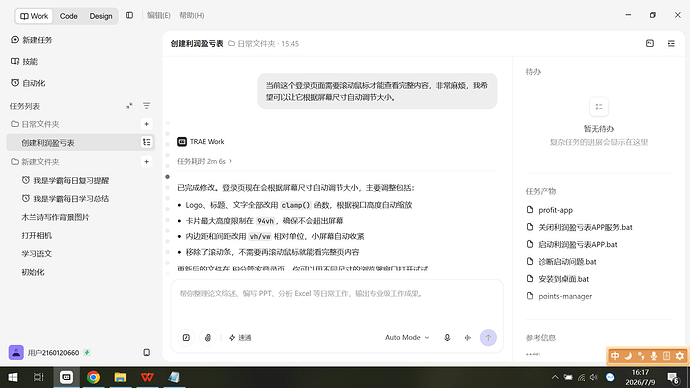The height and width of the screenshot is (388, 690).
Task: Attach a file with the paperclip icon
Action: click(x=208, y=338)
